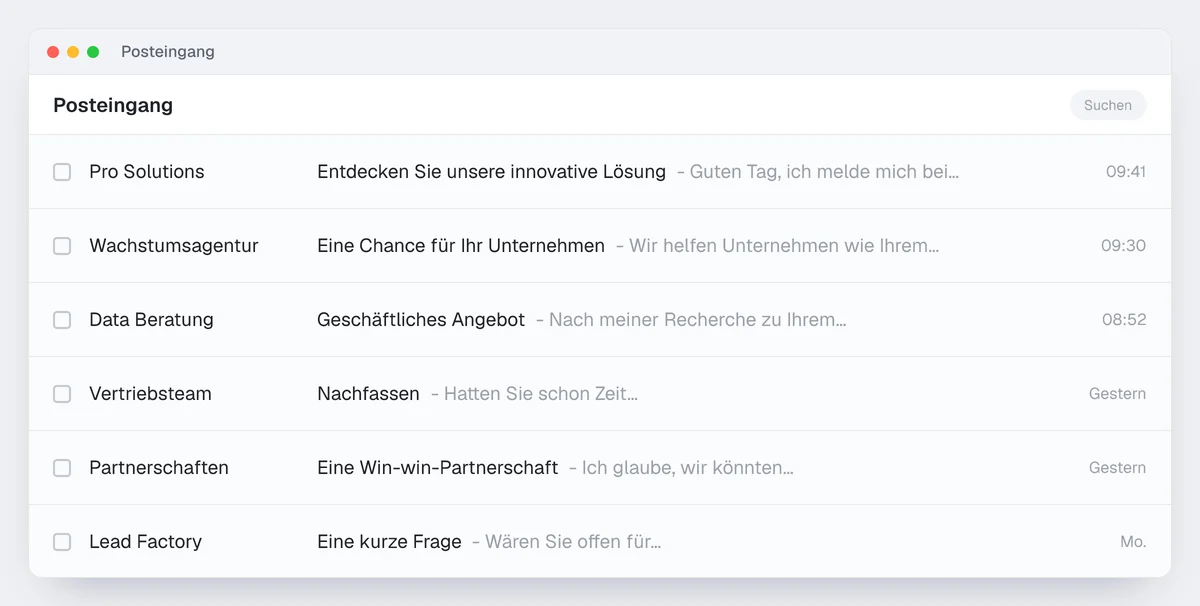Click the Suchen search field
1200x606 pixels.
coord(1108,105)
